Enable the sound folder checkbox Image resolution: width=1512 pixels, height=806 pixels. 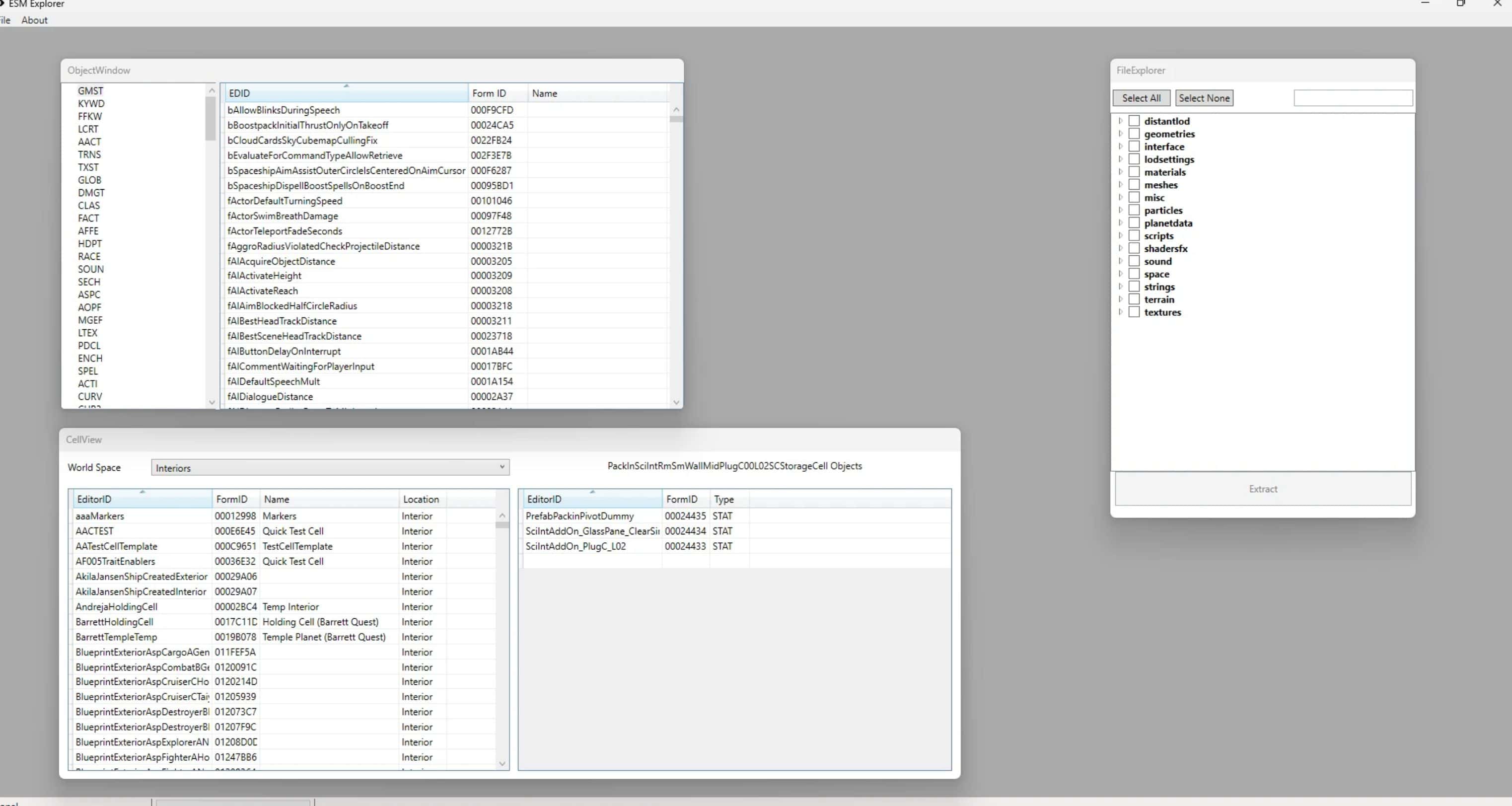1134,261
